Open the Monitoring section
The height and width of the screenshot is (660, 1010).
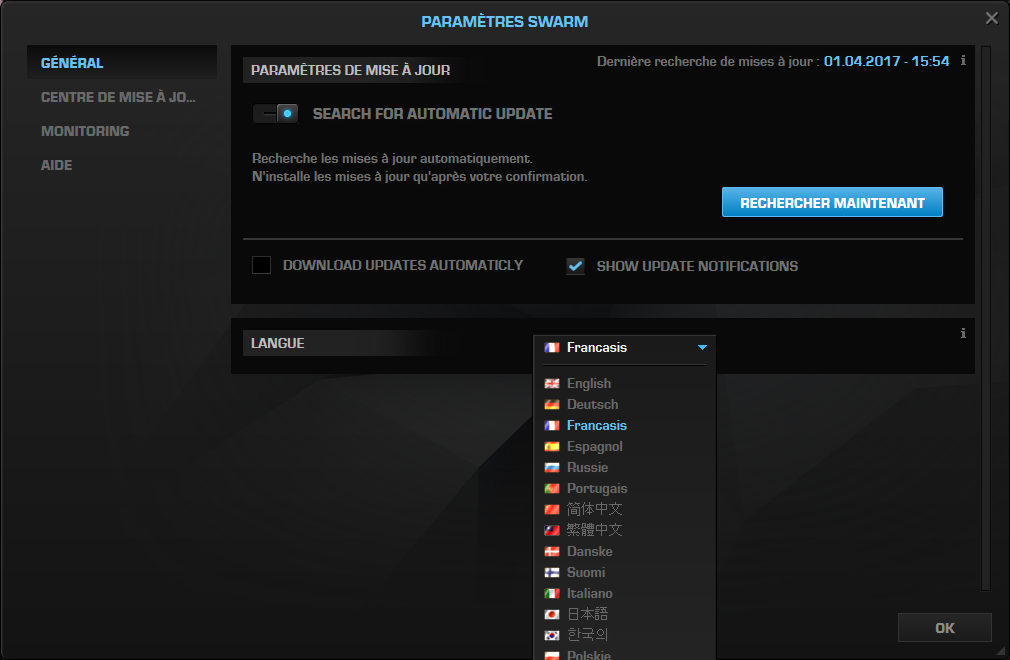pyautogui.click(x=85, y=131)
